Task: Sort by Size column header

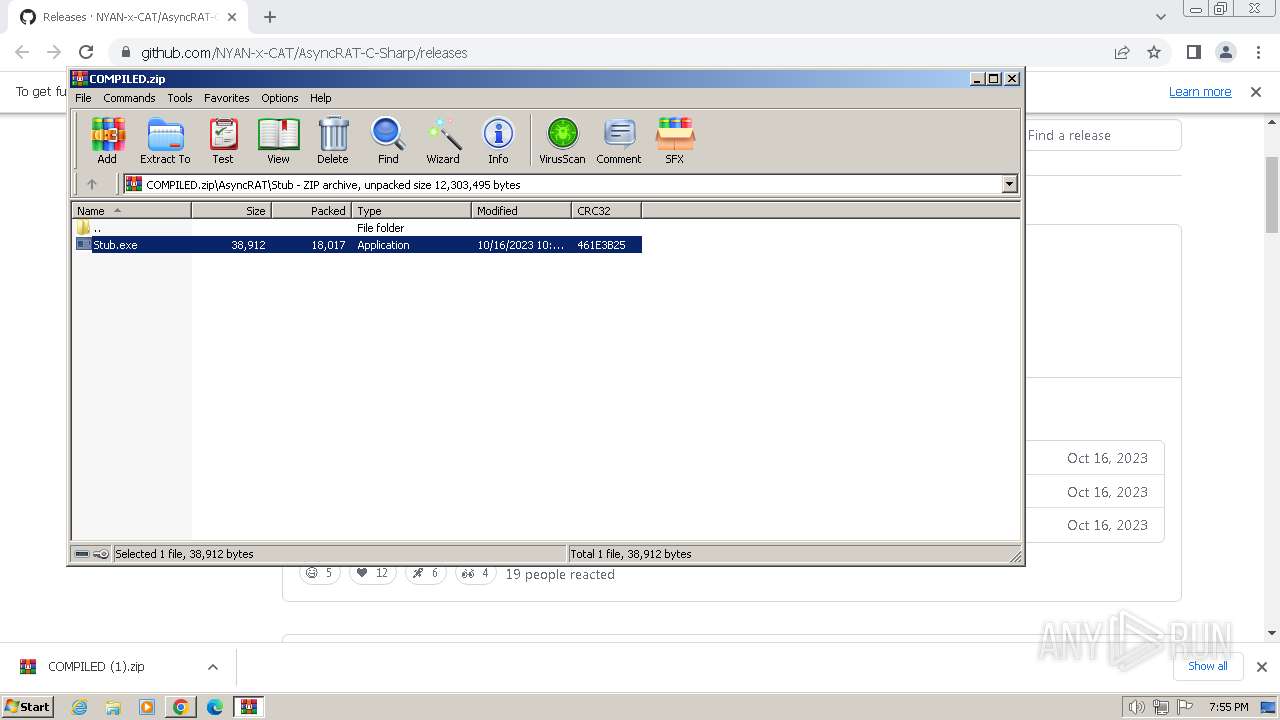Action: [231, 210]
